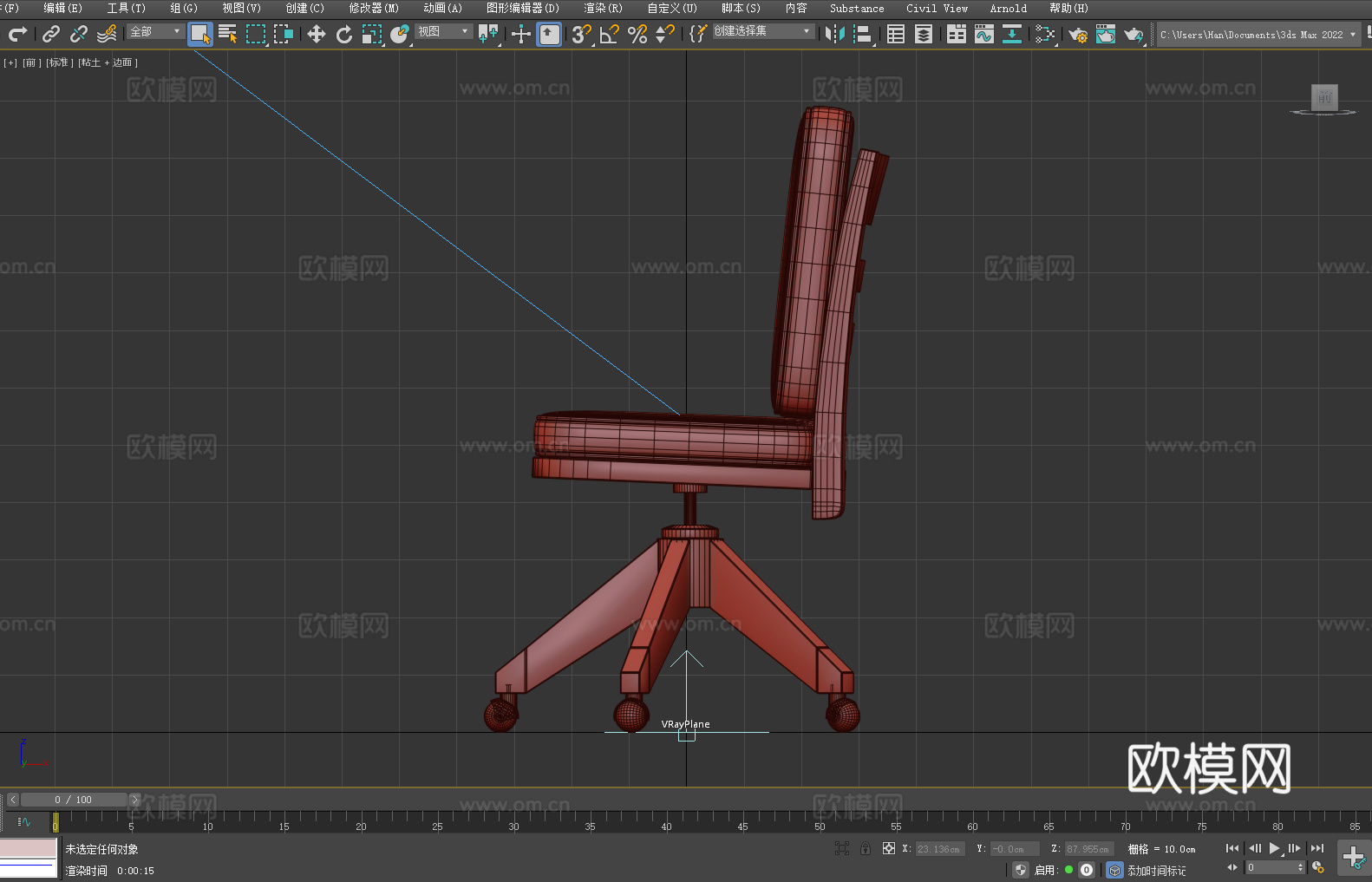The height and width of the screenshot is (882, 1372).
Task: Toggle the Scene Explorer icon
Action: coord(896,34)
